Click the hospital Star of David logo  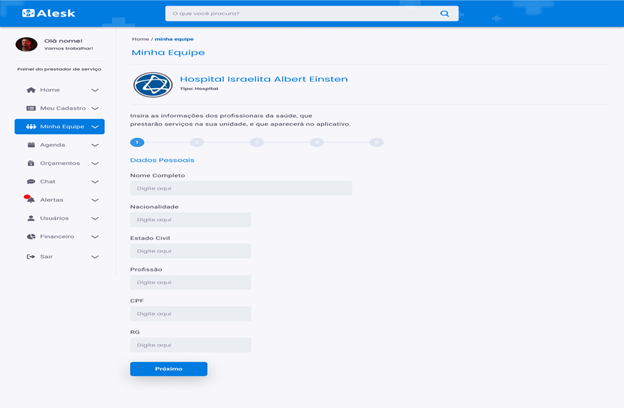[x=153, y=85]
